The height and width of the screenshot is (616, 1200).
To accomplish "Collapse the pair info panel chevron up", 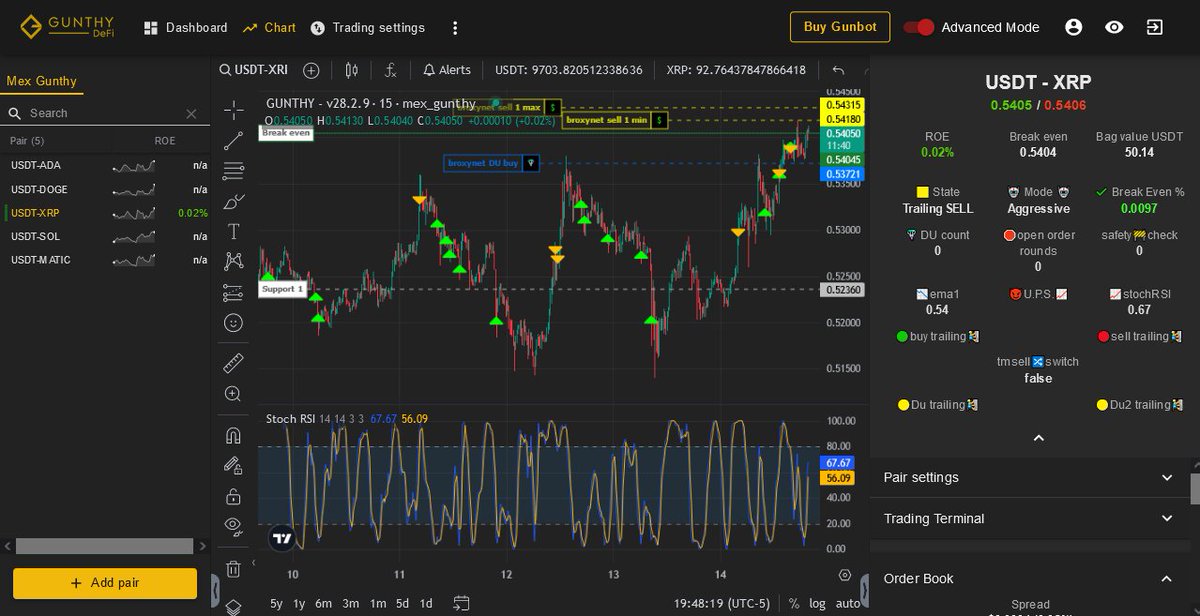I will coord(1038,438).
